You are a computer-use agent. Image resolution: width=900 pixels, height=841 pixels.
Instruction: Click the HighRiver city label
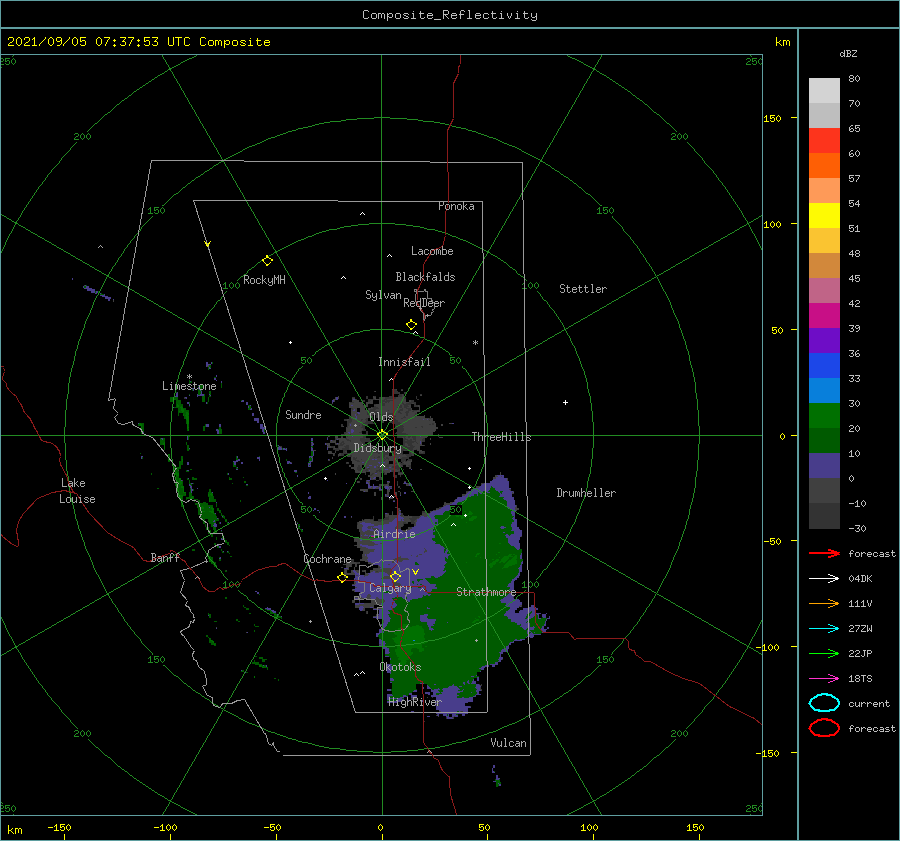click(415, 702)
